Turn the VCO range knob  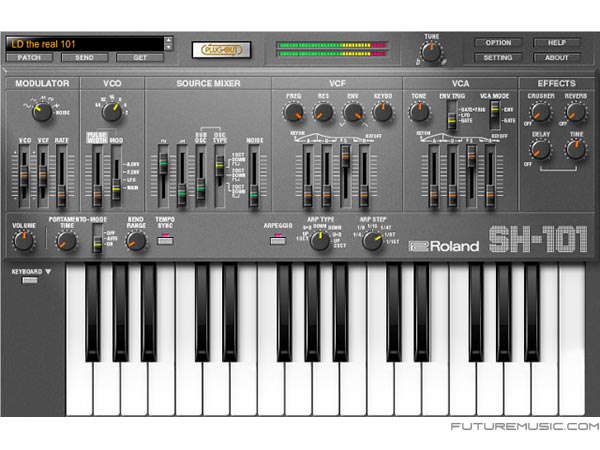click(112, 111)
